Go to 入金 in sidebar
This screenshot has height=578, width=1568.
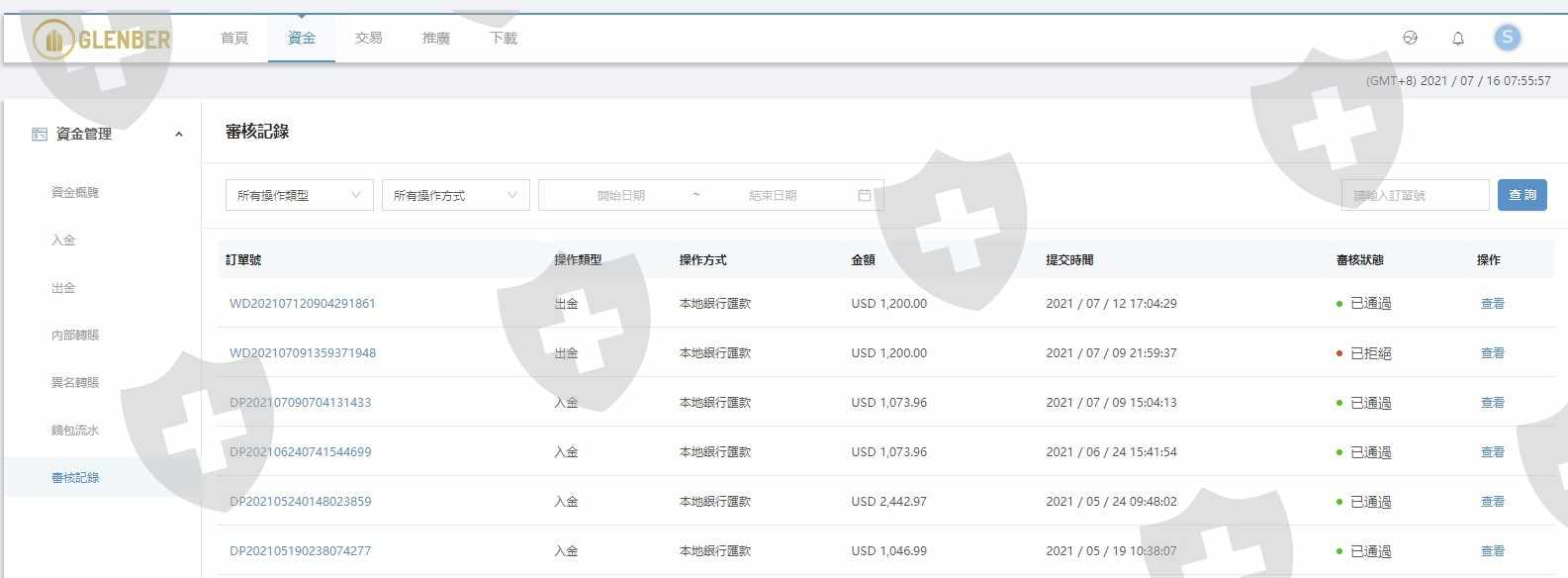coord(63,241)
